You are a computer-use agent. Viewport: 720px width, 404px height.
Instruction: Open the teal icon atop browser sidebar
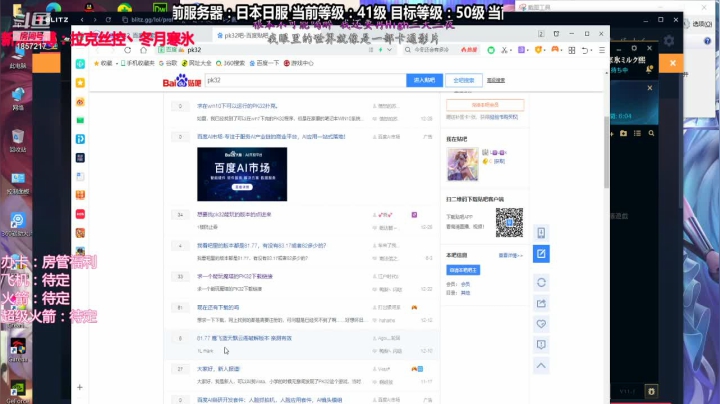click(x=80, y=64)
